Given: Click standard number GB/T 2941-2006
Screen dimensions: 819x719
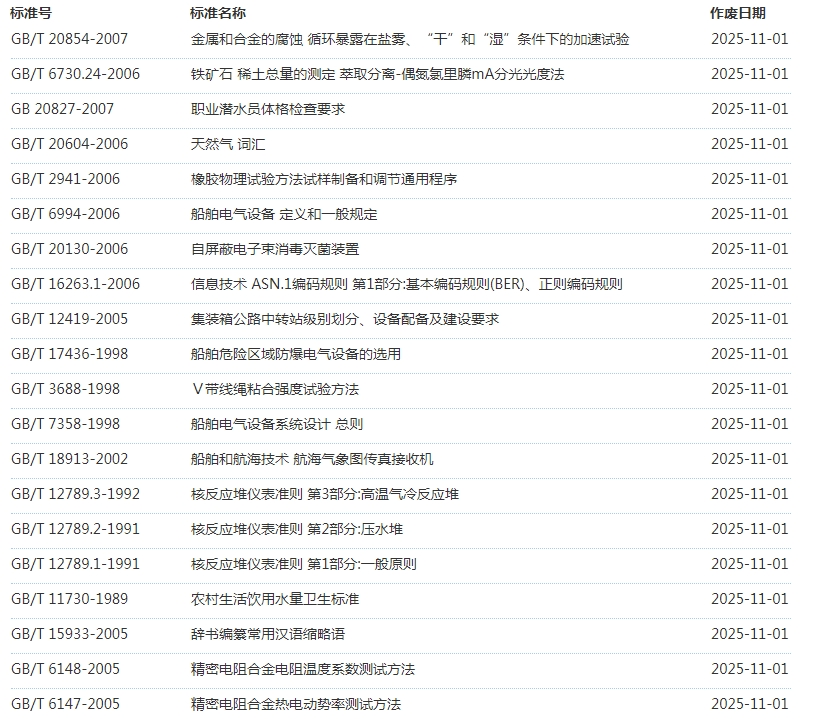Looking at the screenshot, I should [x=65, y=179].
